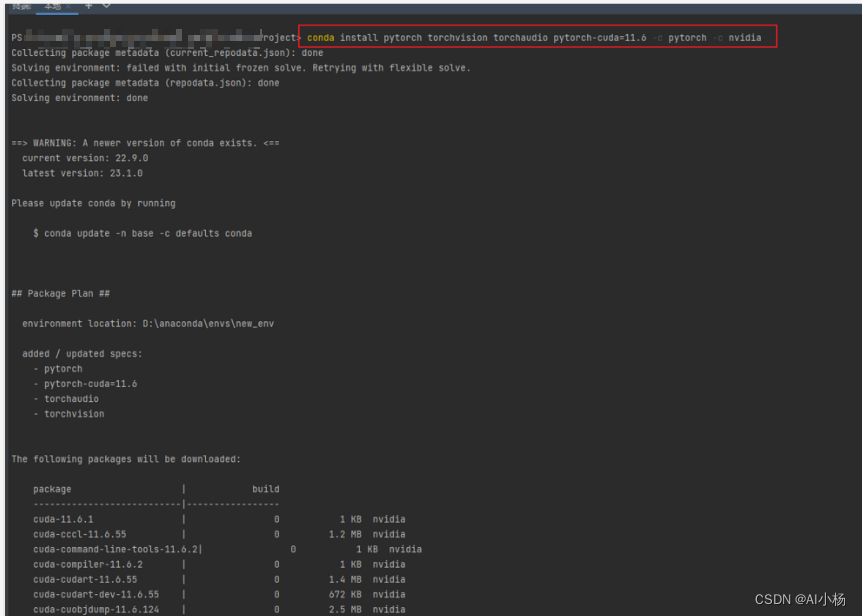Screen dimensions: 862x616
Task: Close the 本地 terminal tab
Action: click(68, 6)
